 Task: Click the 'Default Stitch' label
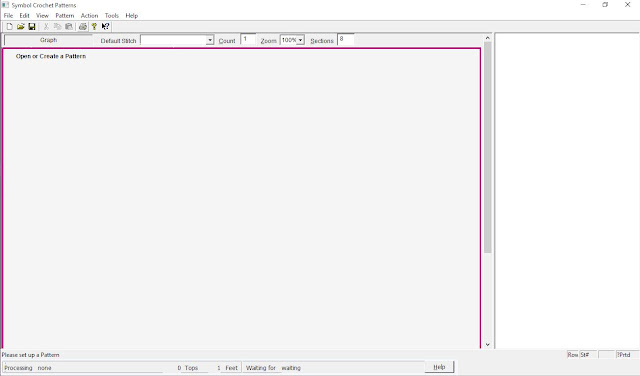[118, 41]
